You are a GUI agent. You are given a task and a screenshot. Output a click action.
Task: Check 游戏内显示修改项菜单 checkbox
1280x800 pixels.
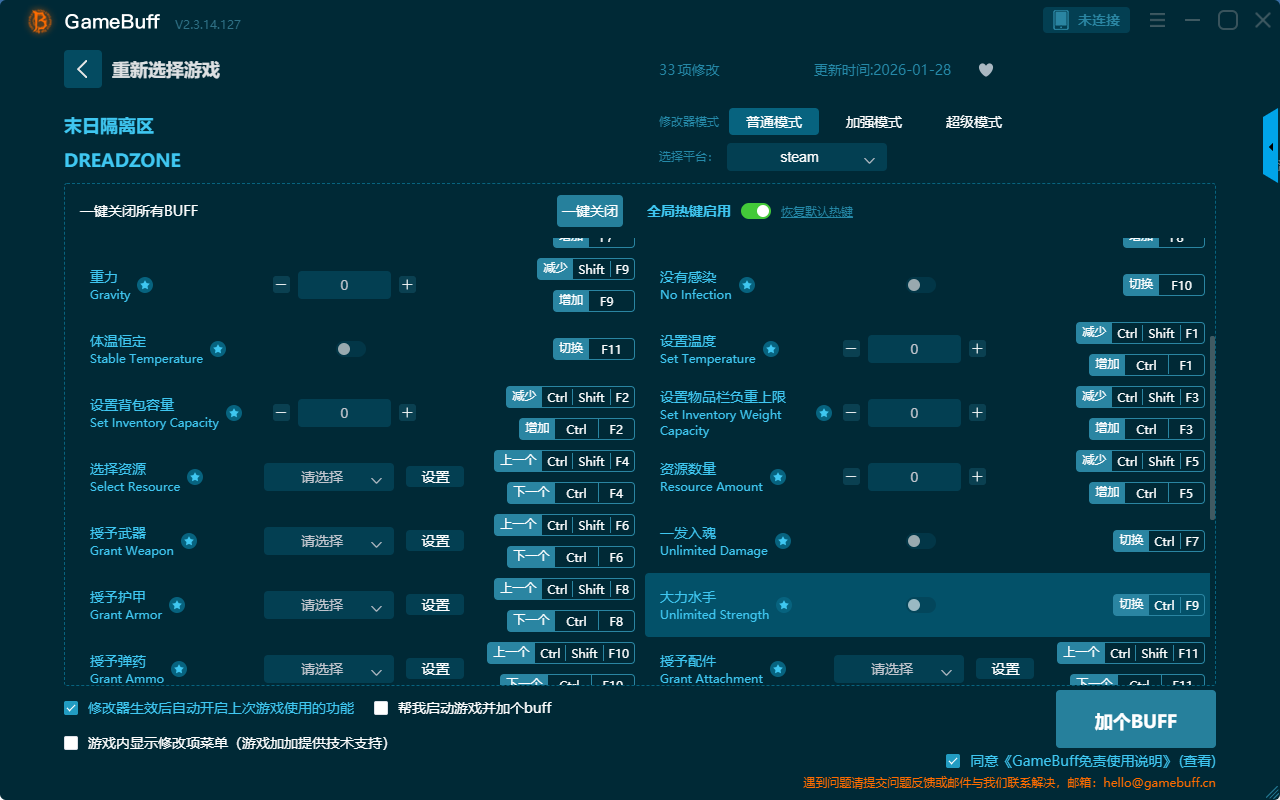tap(71, 743)
